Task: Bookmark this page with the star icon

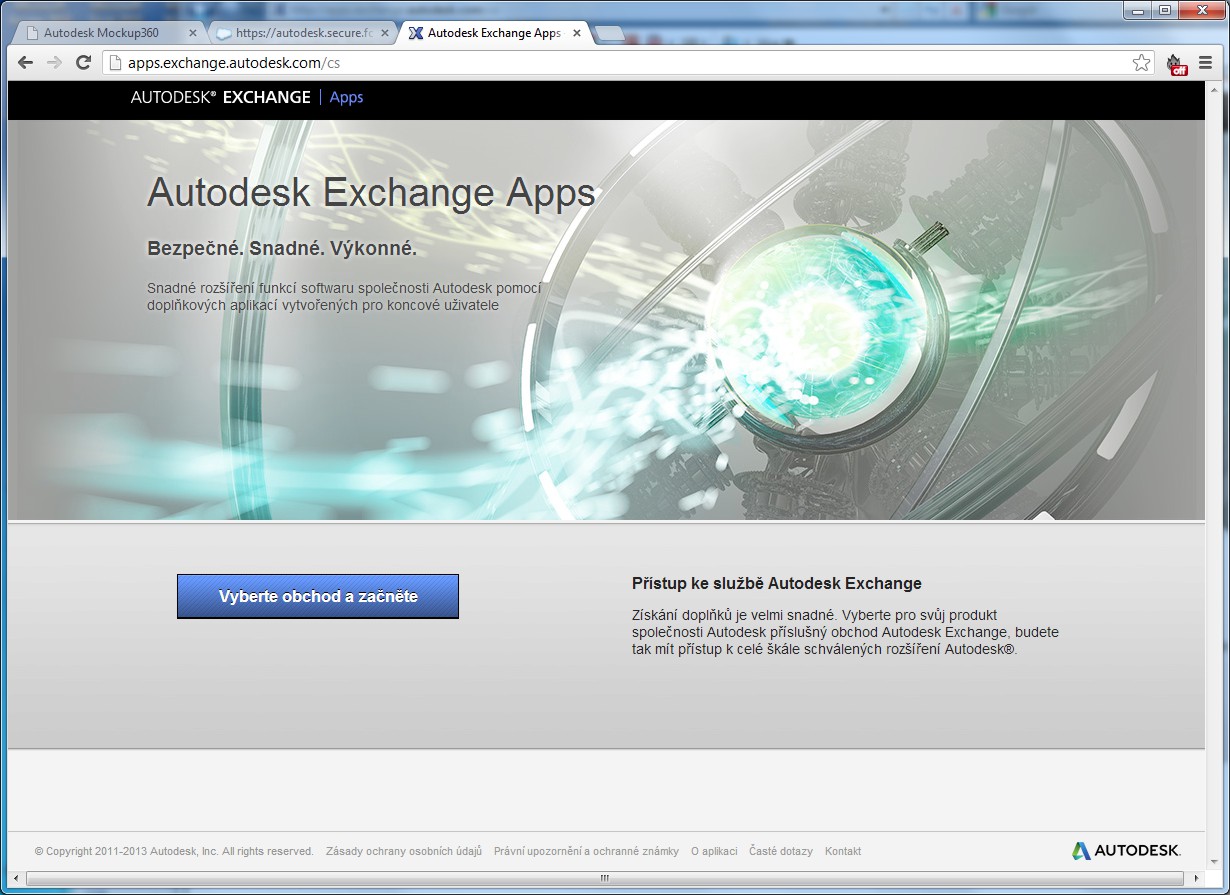Action: click(x=1141, y=62)
